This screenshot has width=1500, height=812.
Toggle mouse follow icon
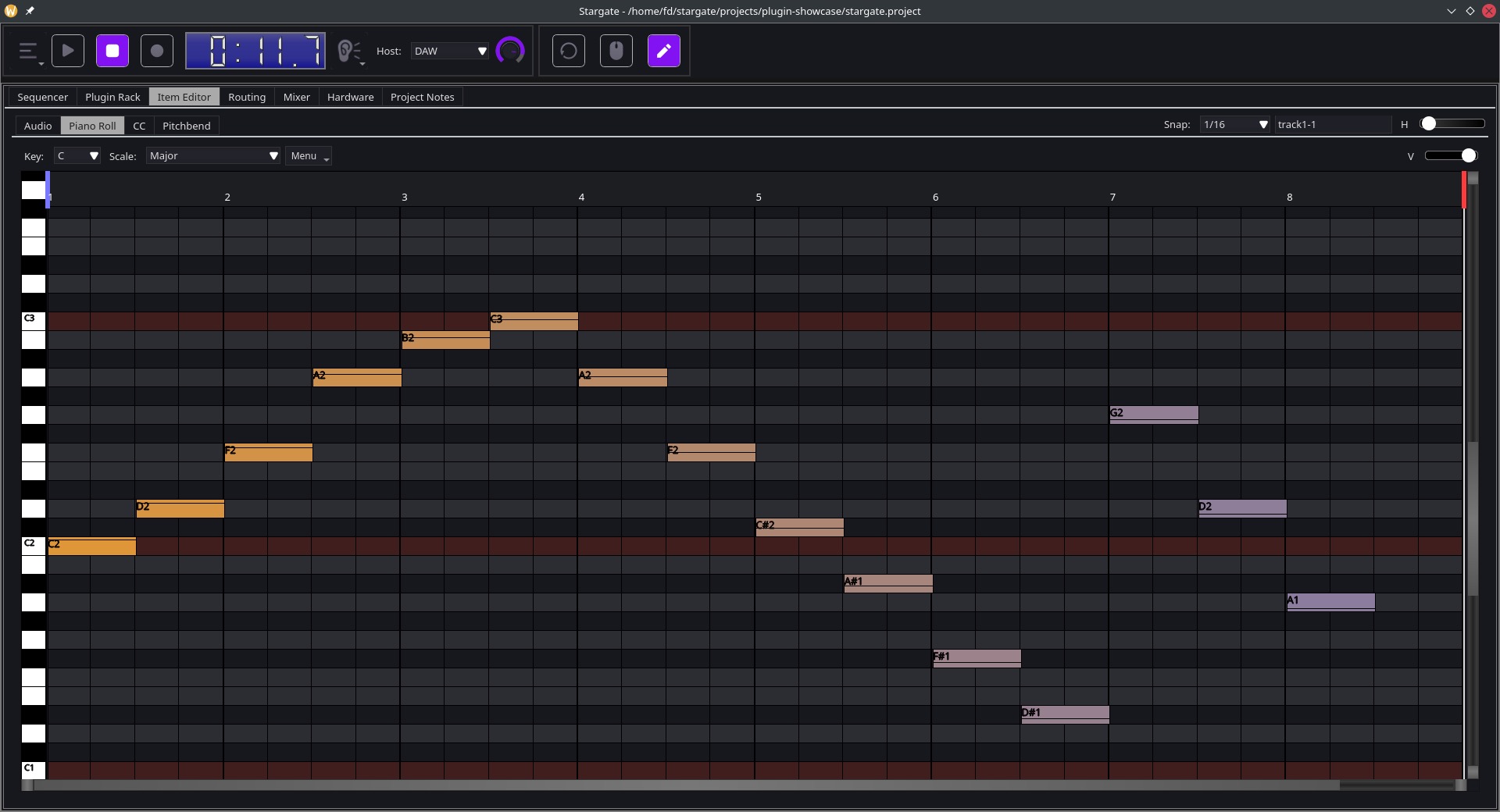click(x=616, y=51)
